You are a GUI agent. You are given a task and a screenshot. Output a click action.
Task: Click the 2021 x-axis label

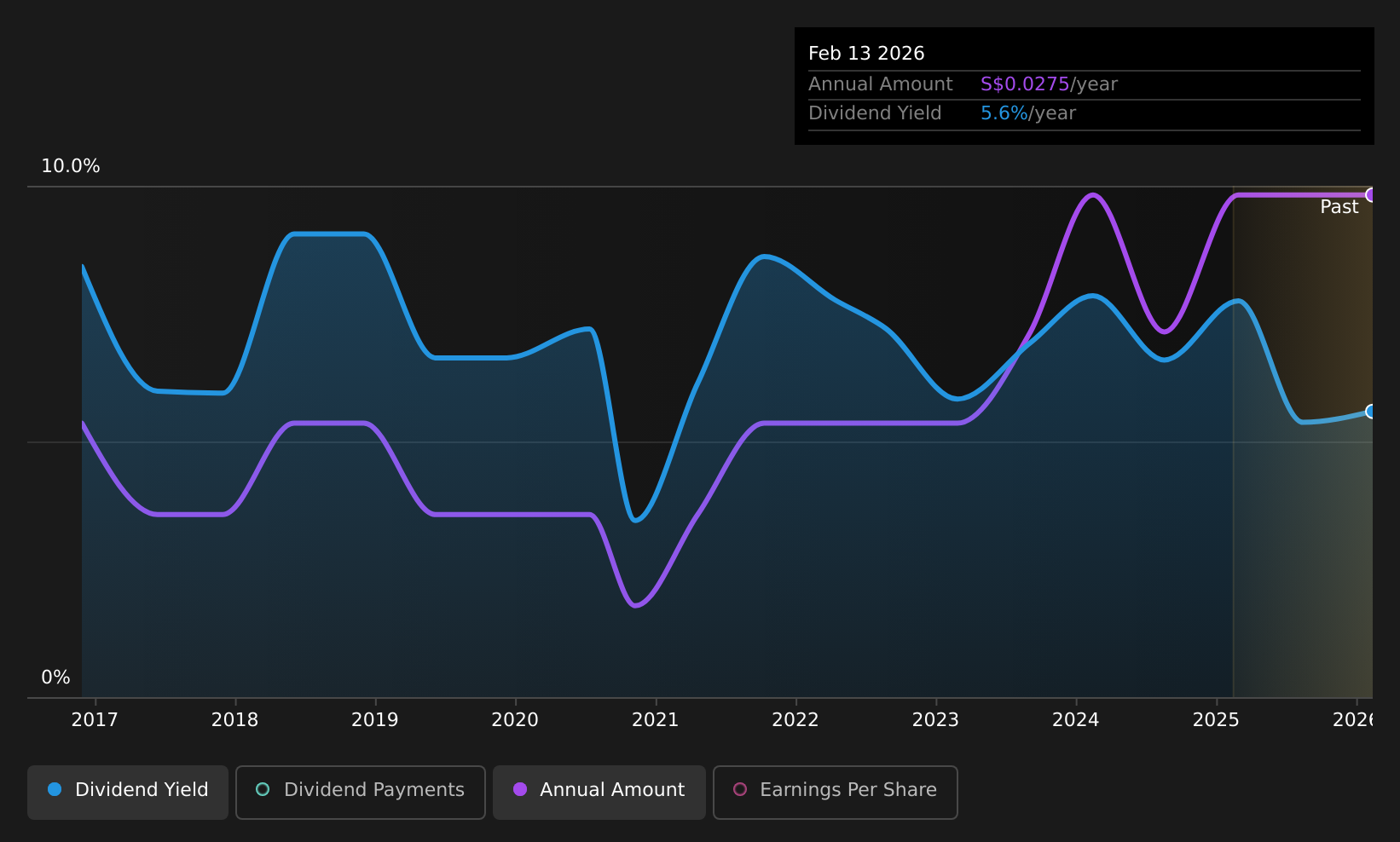click(656, 720)
